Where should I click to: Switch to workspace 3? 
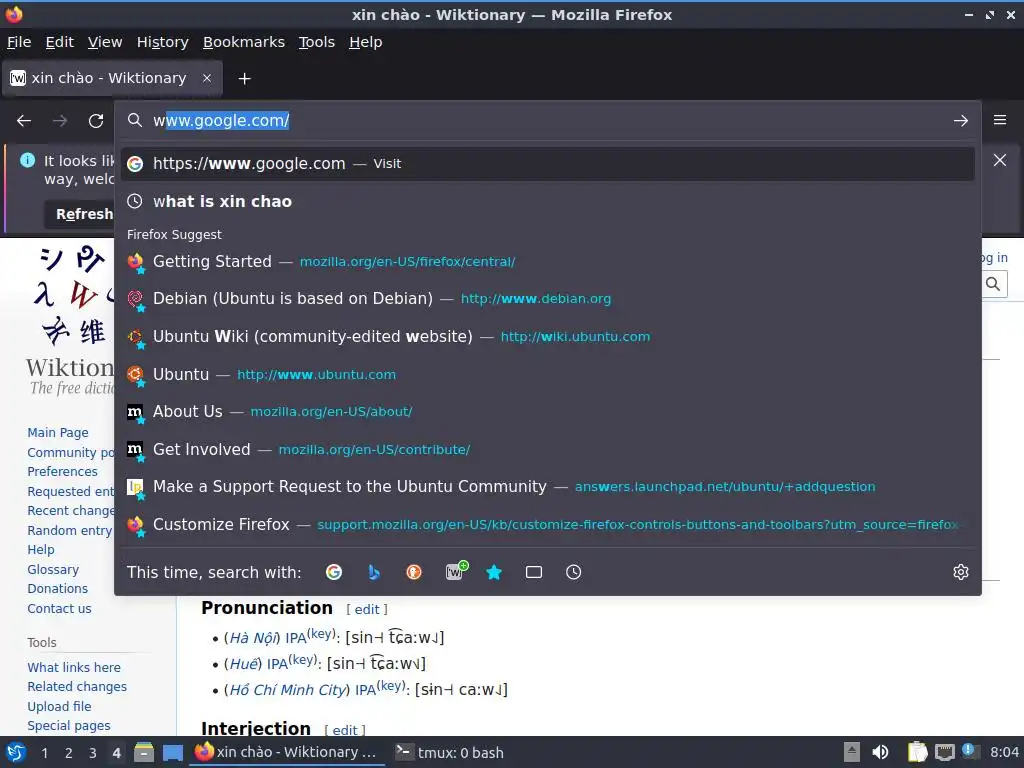click(92, 753)
